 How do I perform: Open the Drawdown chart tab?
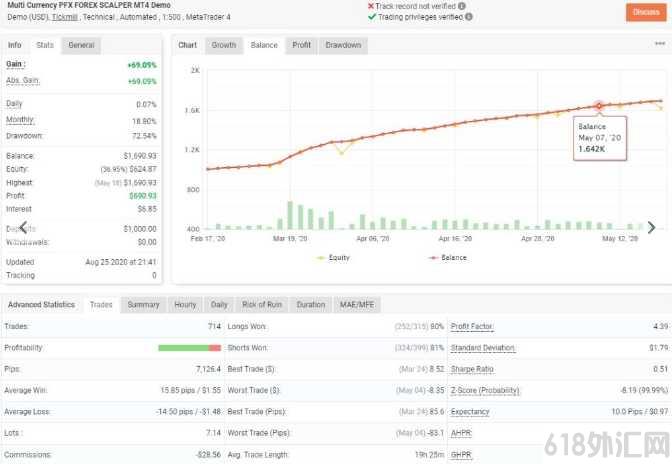click(x=343, y=45)
